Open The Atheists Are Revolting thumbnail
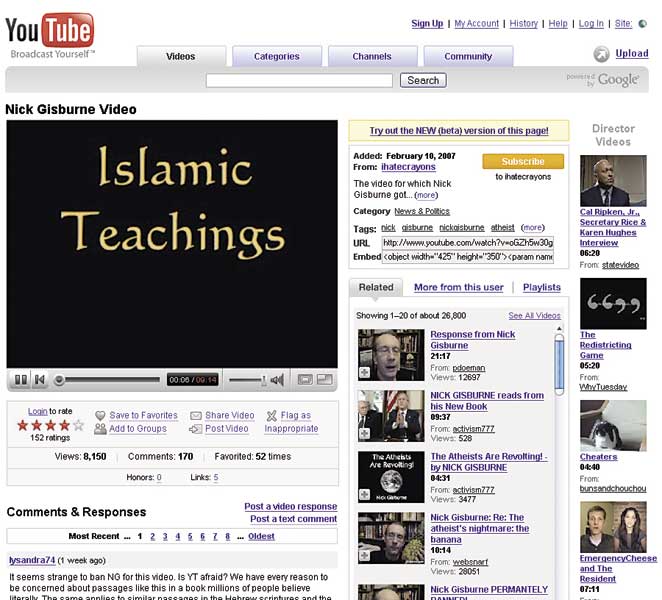The width and height of the screenshot is (662, 600). tap(391, 477)
